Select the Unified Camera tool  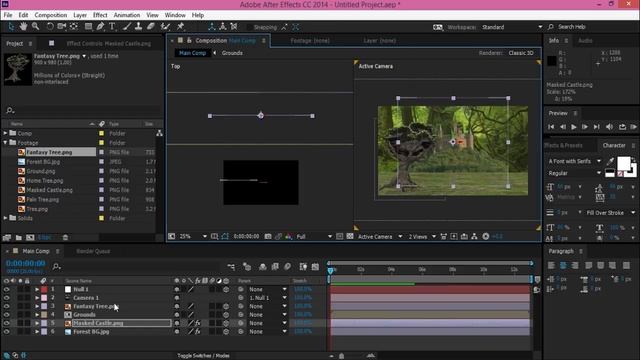coord(62,27)
